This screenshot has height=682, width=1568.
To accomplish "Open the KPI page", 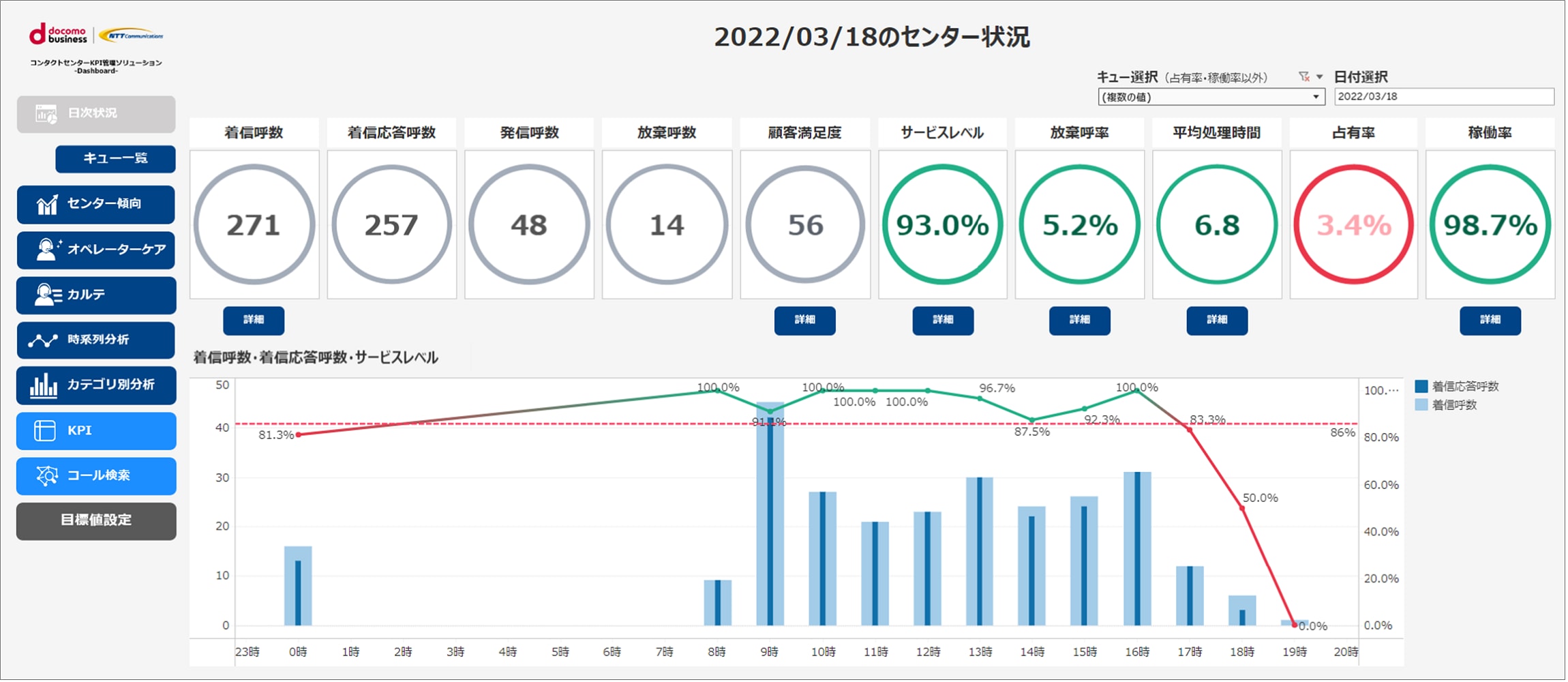I will (96, 431).
